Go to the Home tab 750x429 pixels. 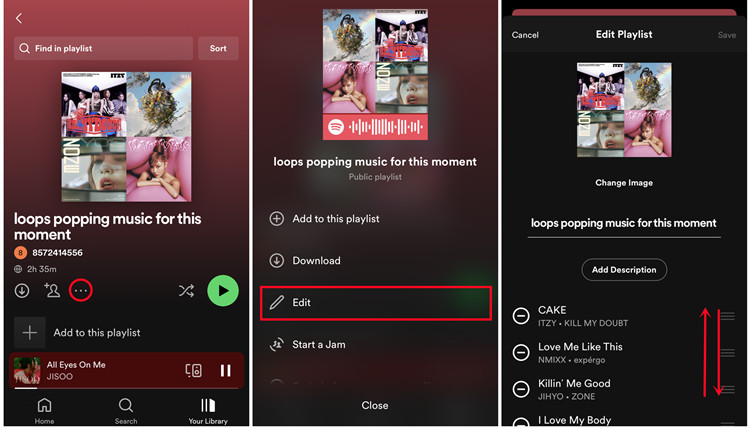(44, 411)
